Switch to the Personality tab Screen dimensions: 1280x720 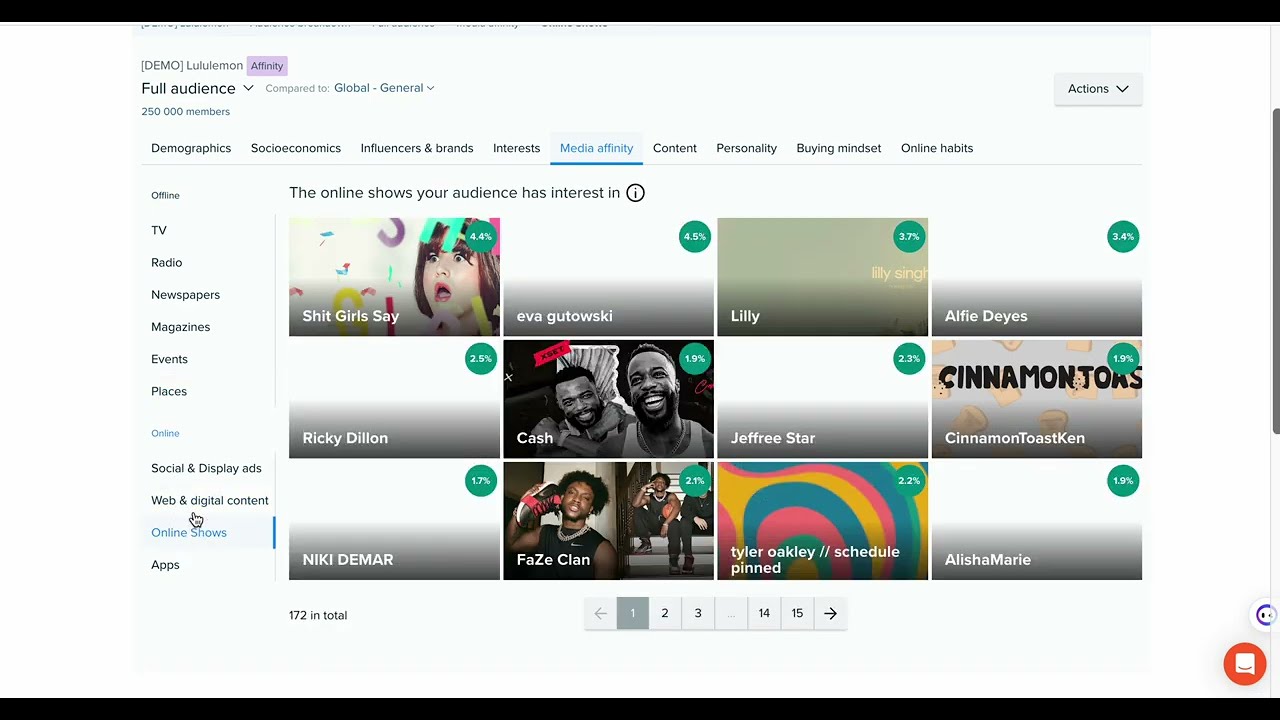746,148
